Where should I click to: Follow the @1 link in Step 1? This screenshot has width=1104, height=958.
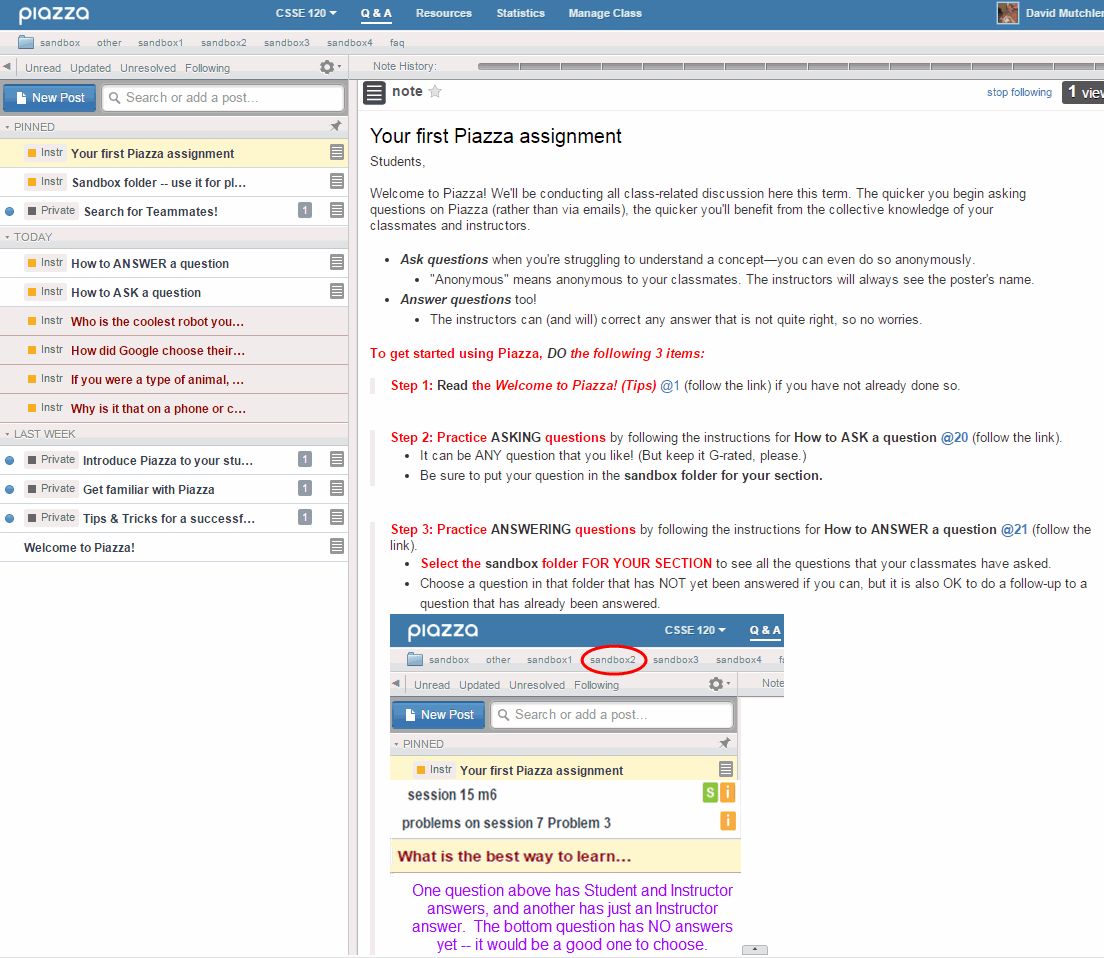(670, 386)
